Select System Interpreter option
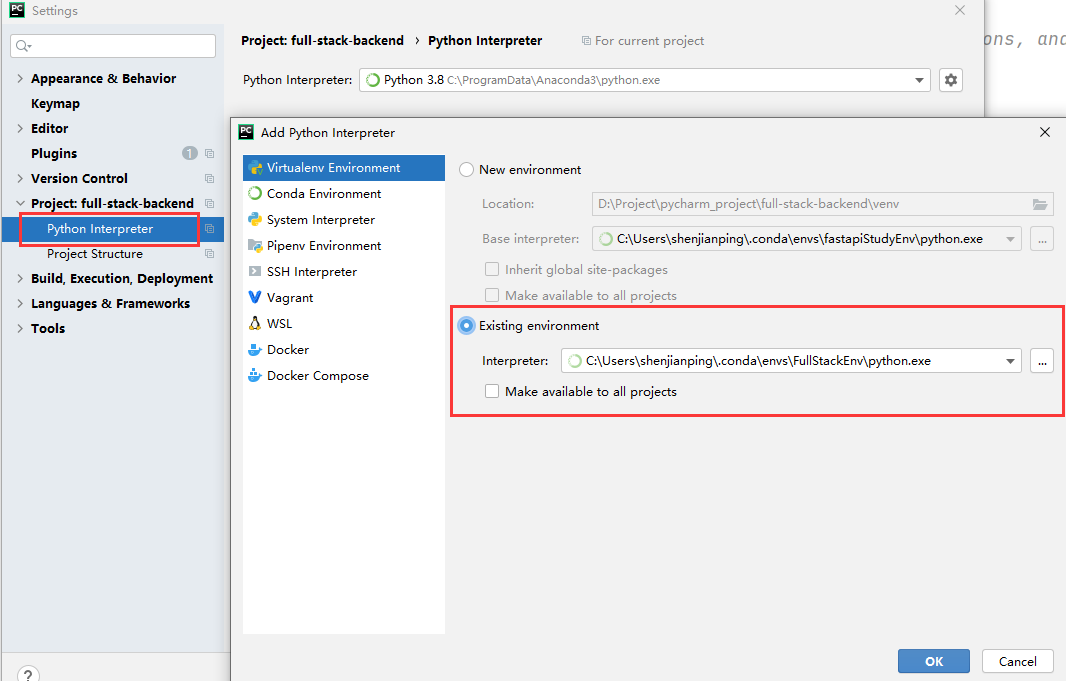The height and width of the screenshot is (681, 1066). click(x=343, y=220)
